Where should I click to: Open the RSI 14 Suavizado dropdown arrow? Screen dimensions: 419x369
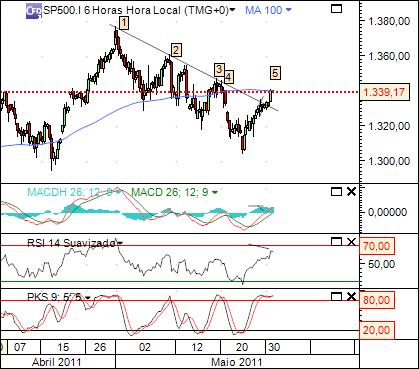click(x=120, y=243)
